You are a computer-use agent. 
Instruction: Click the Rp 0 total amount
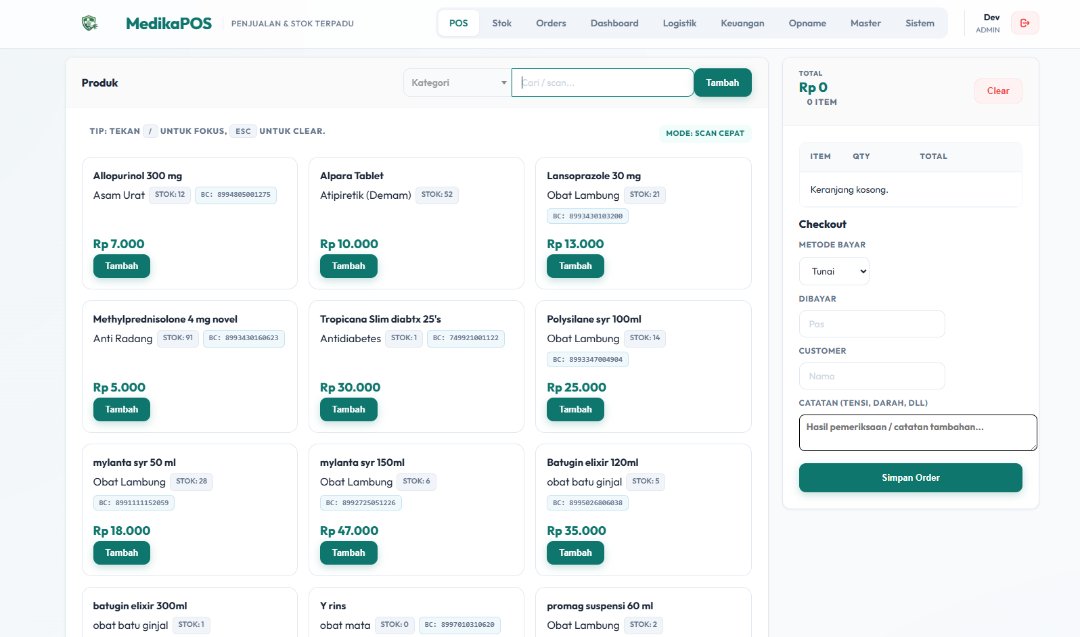click(813, 87)
